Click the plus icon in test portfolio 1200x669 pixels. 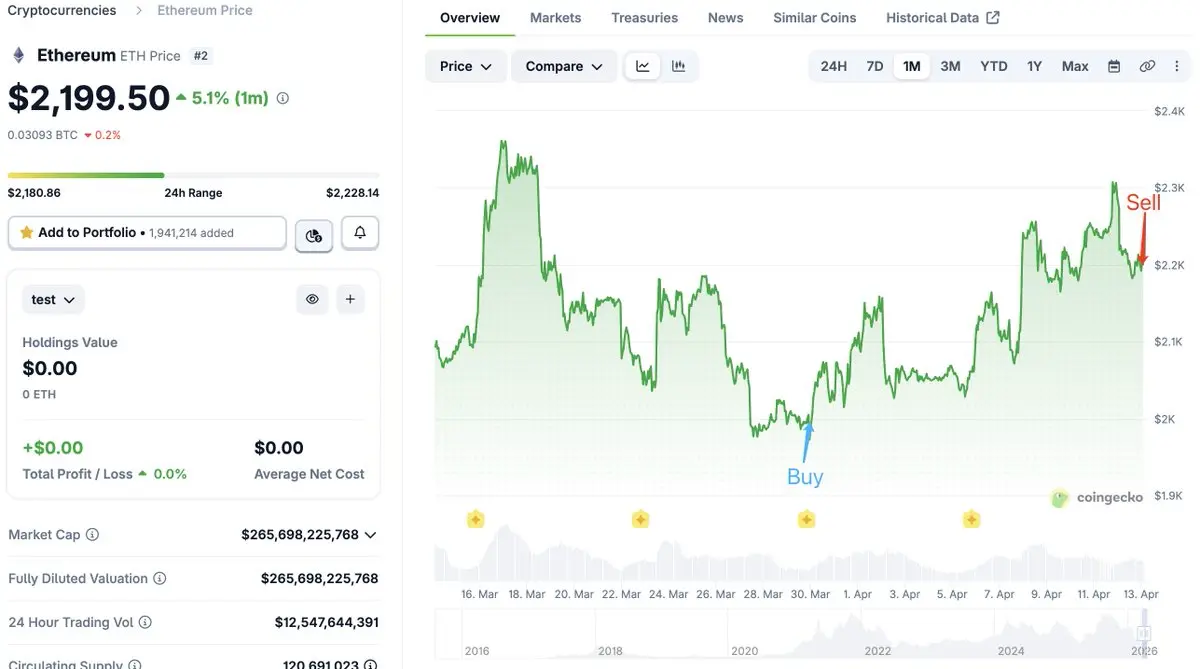point(350,299)
